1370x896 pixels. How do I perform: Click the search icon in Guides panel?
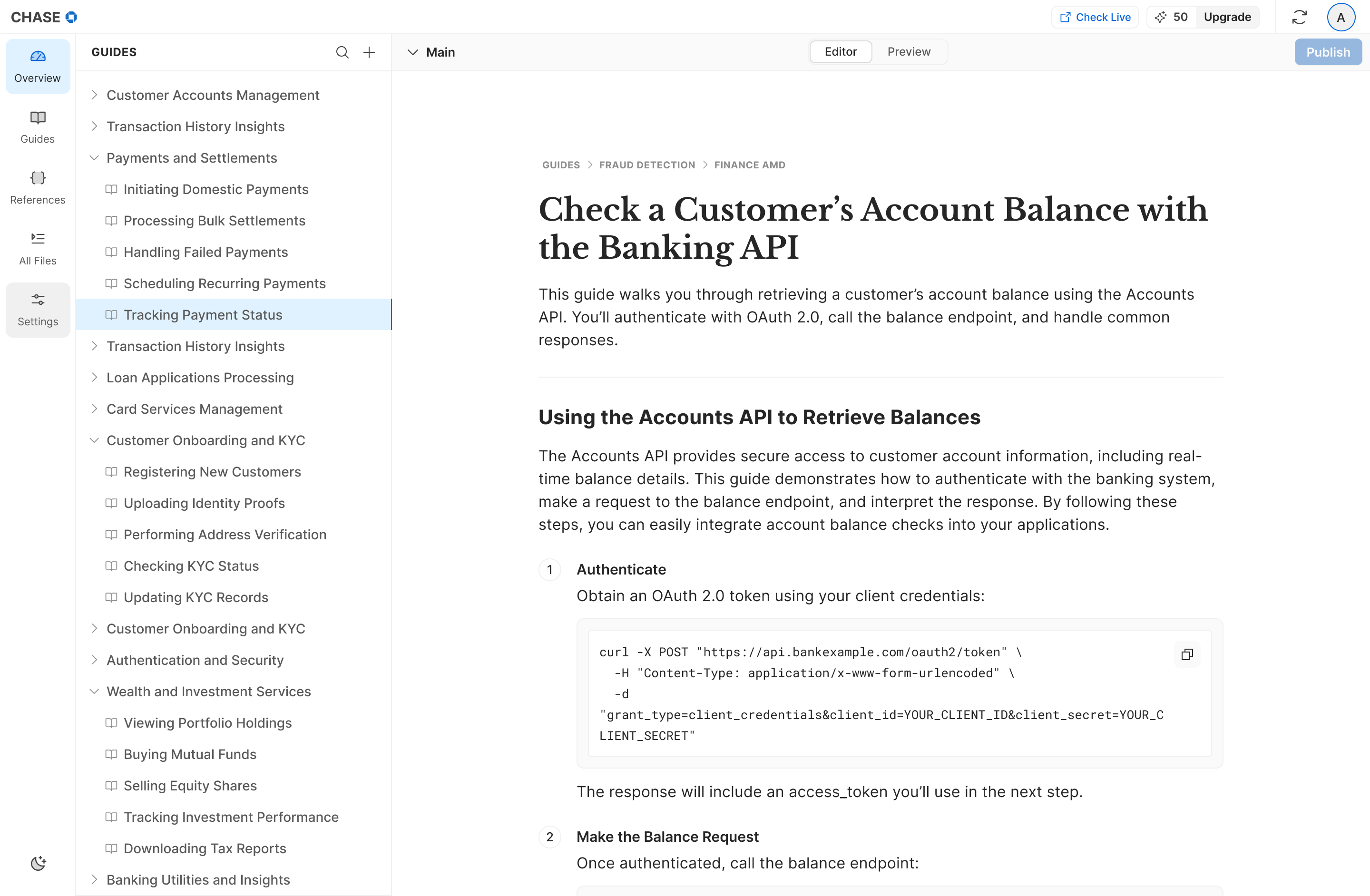342,52
